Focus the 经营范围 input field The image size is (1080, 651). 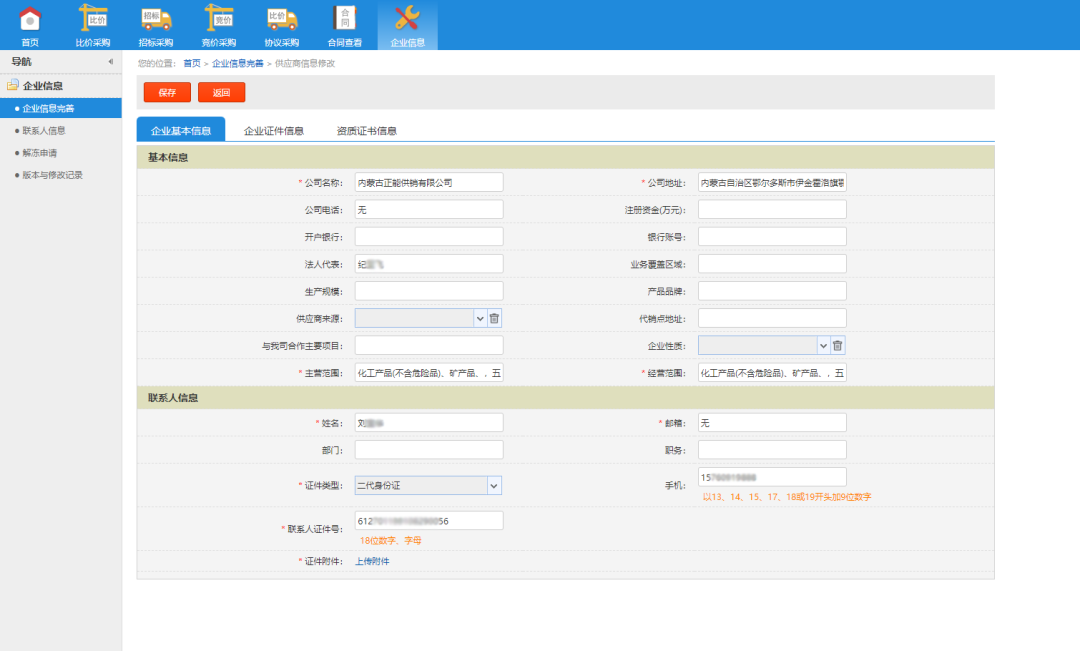click(772, 373)
